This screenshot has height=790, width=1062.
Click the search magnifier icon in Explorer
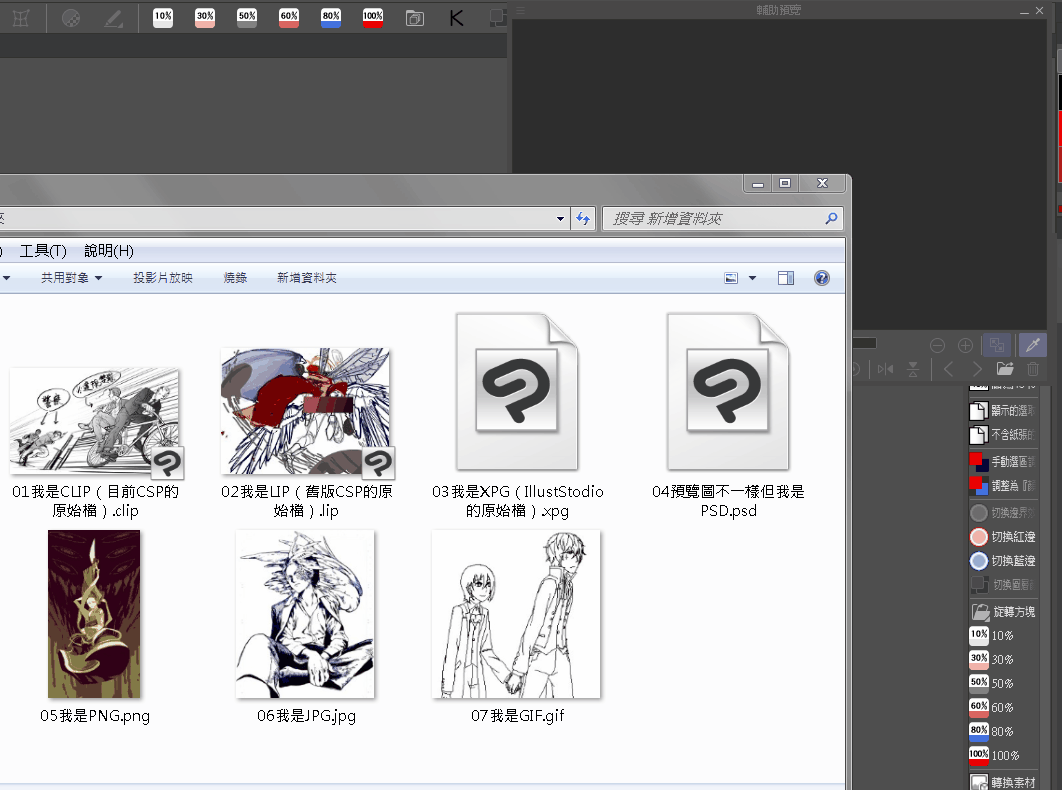click(831, 218)
